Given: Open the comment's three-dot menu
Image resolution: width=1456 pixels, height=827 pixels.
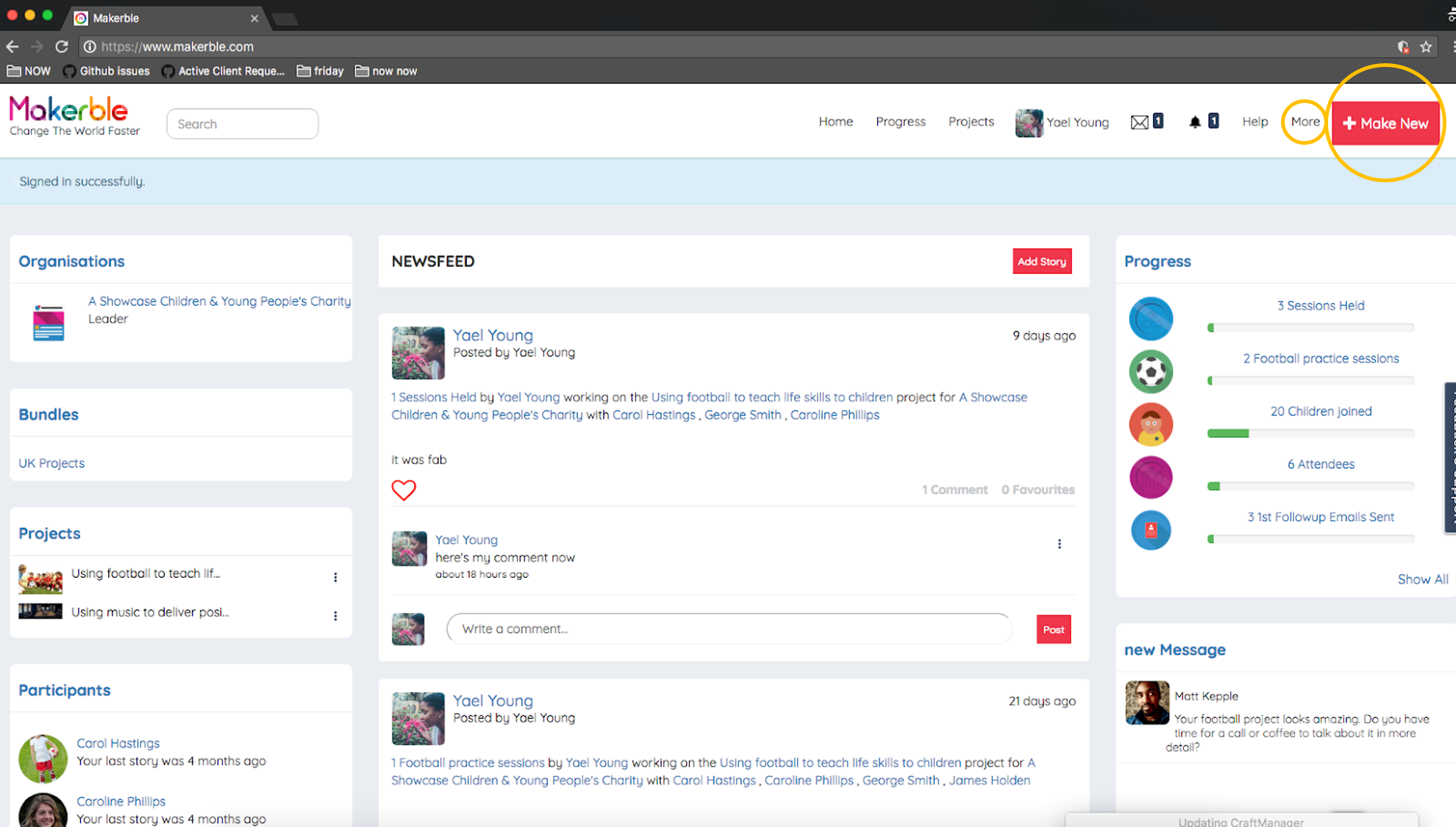Looking at the screenshot, I should click(1059, 543).
